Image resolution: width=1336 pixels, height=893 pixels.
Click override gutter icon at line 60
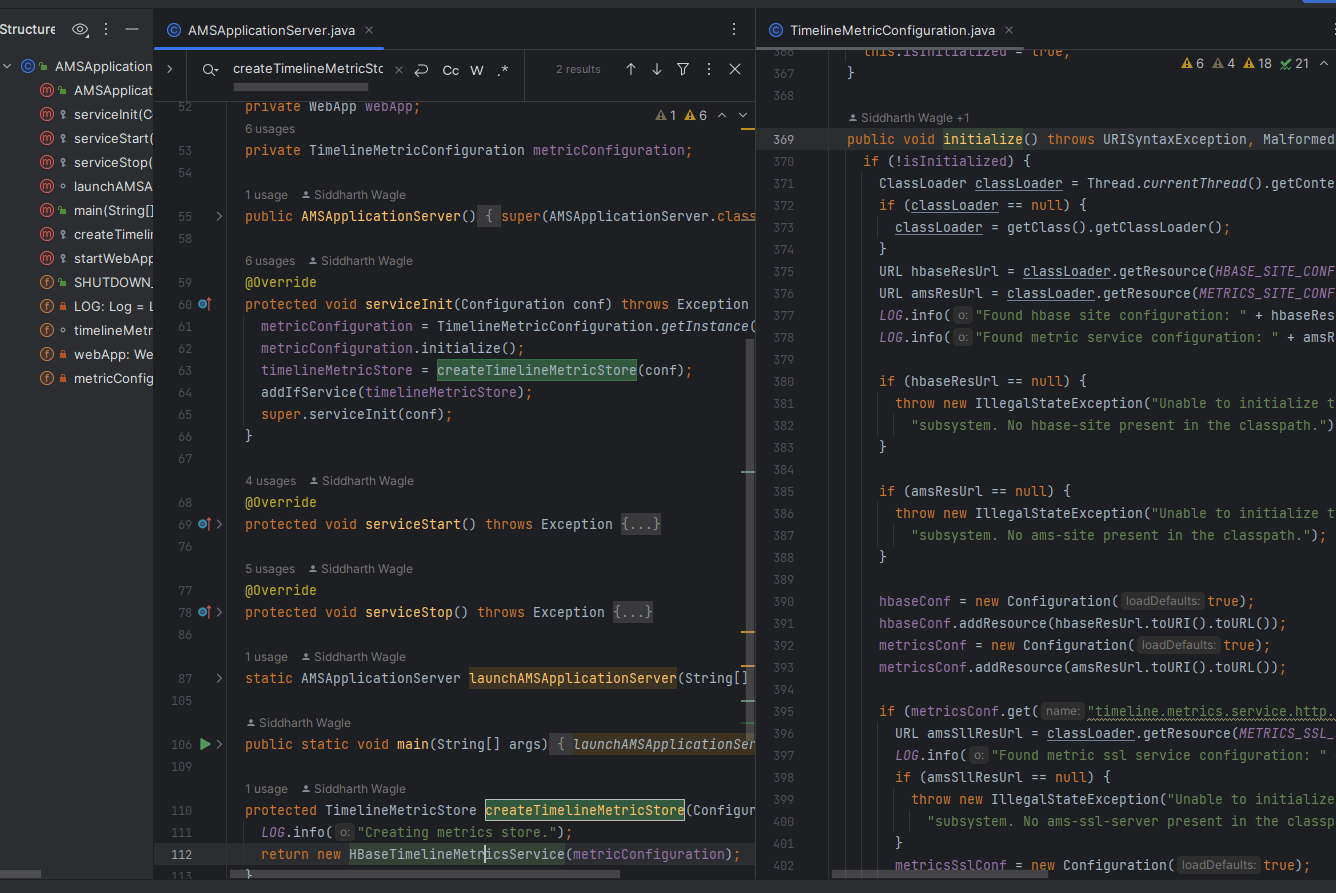click(205, 304)
